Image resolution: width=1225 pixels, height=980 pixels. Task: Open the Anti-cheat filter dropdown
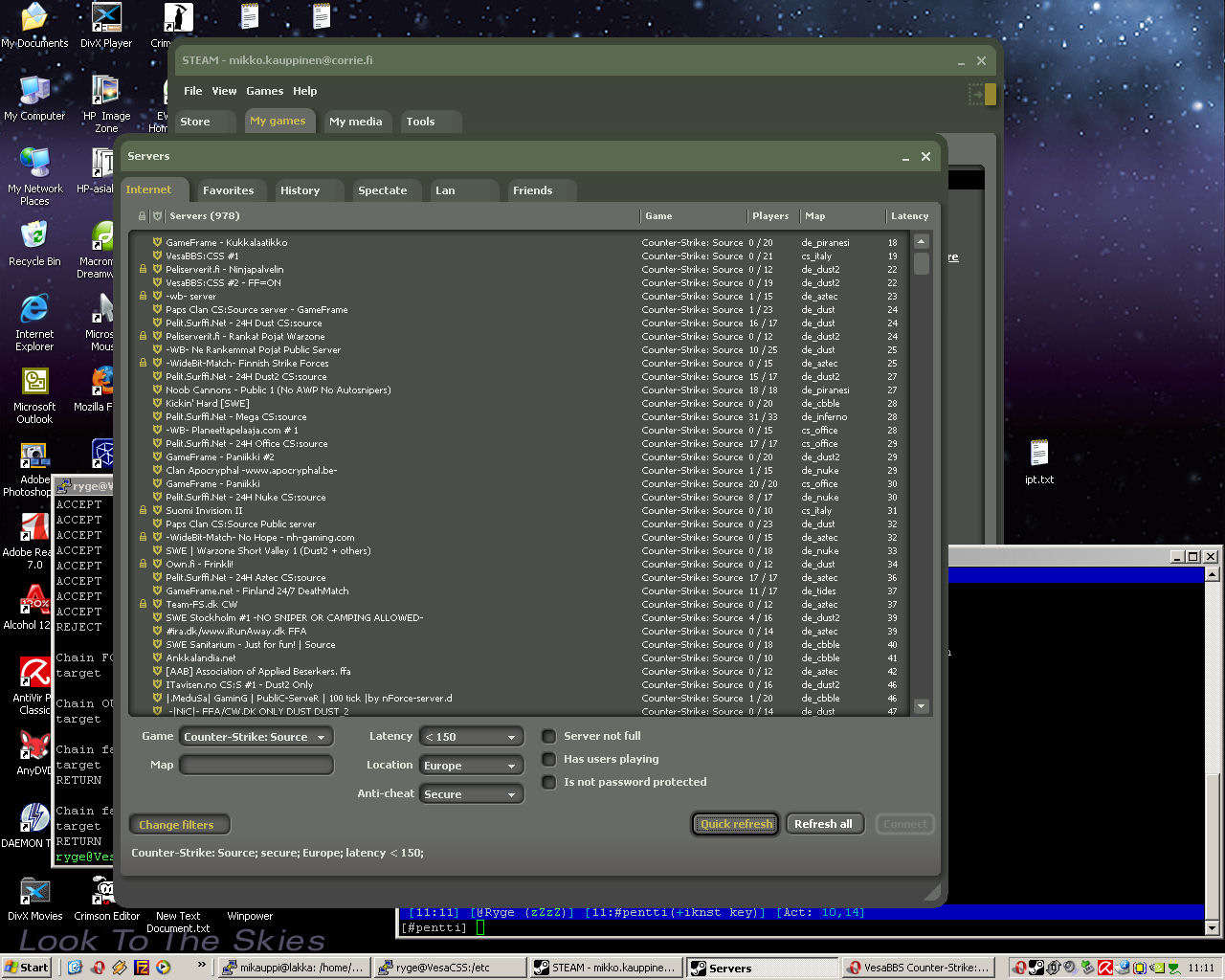click(x=472, y=794)
